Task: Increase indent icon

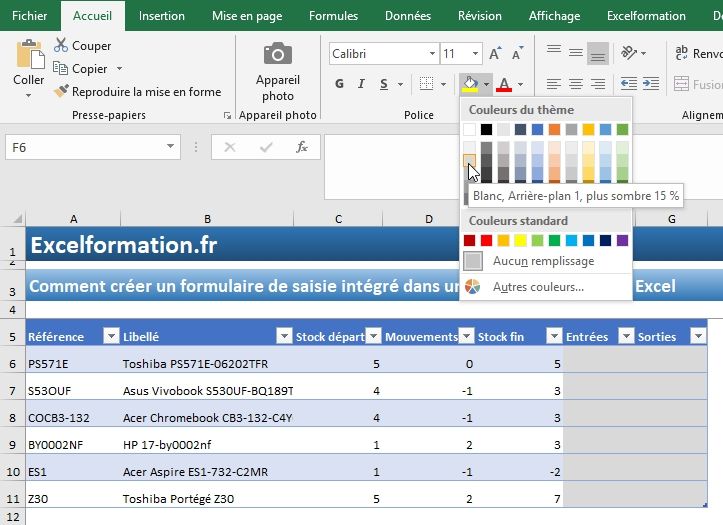Action: pyautogui.click(x=651, y=84)
